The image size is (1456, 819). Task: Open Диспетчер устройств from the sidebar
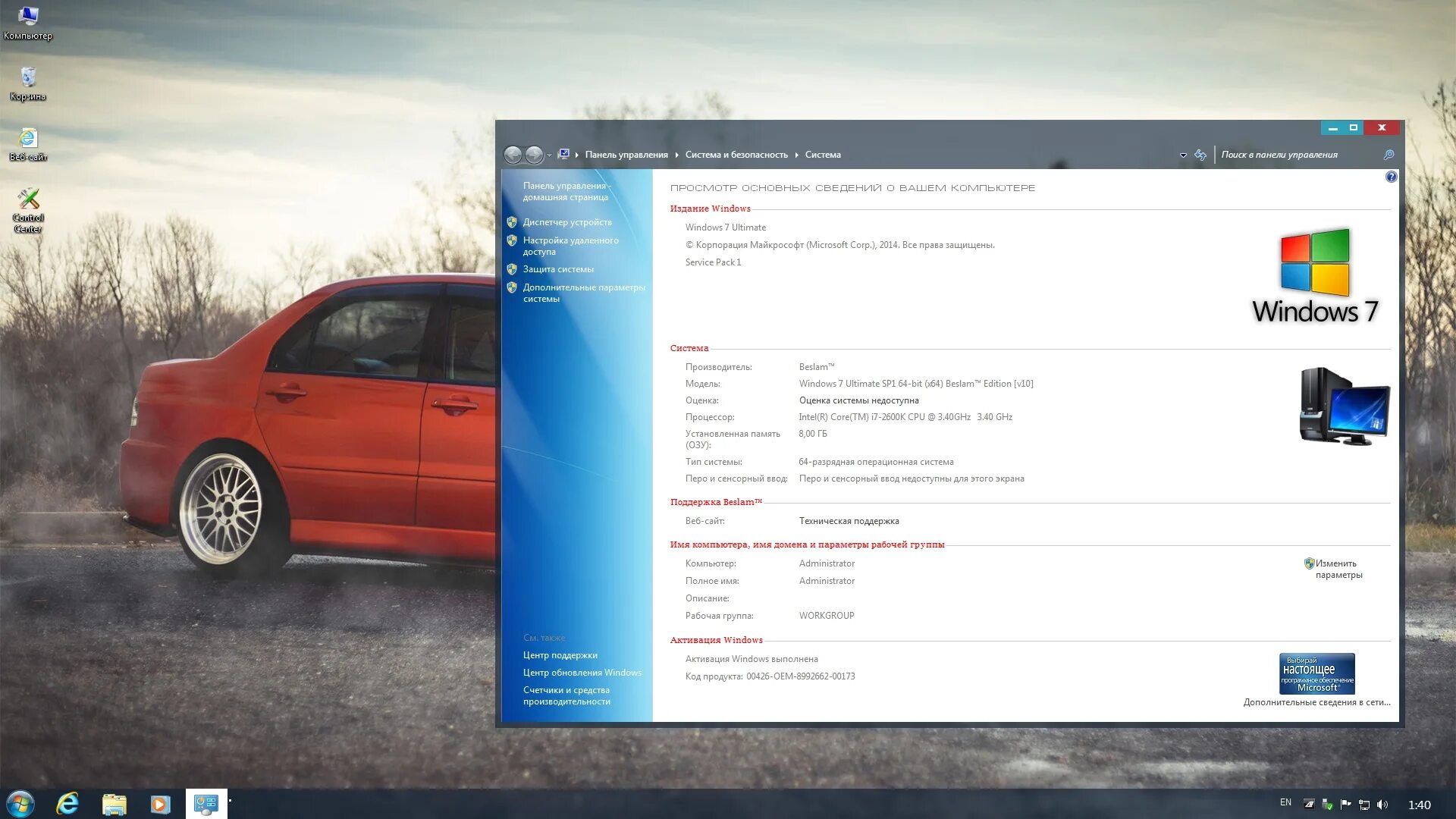pyautogui.click(x=566, y=222)
